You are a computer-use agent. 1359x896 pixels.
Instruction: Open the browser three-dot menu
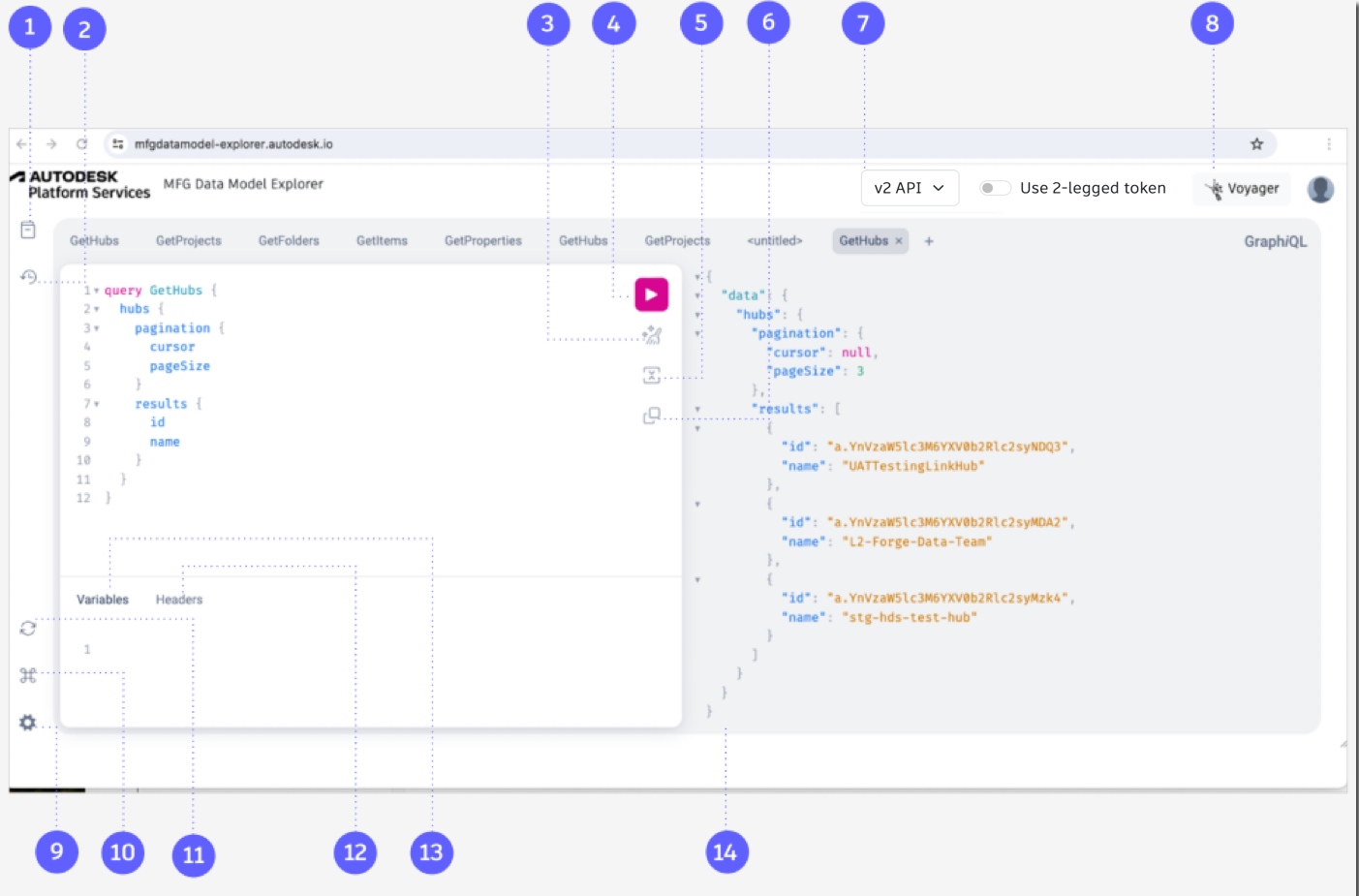click(1329, 144)
